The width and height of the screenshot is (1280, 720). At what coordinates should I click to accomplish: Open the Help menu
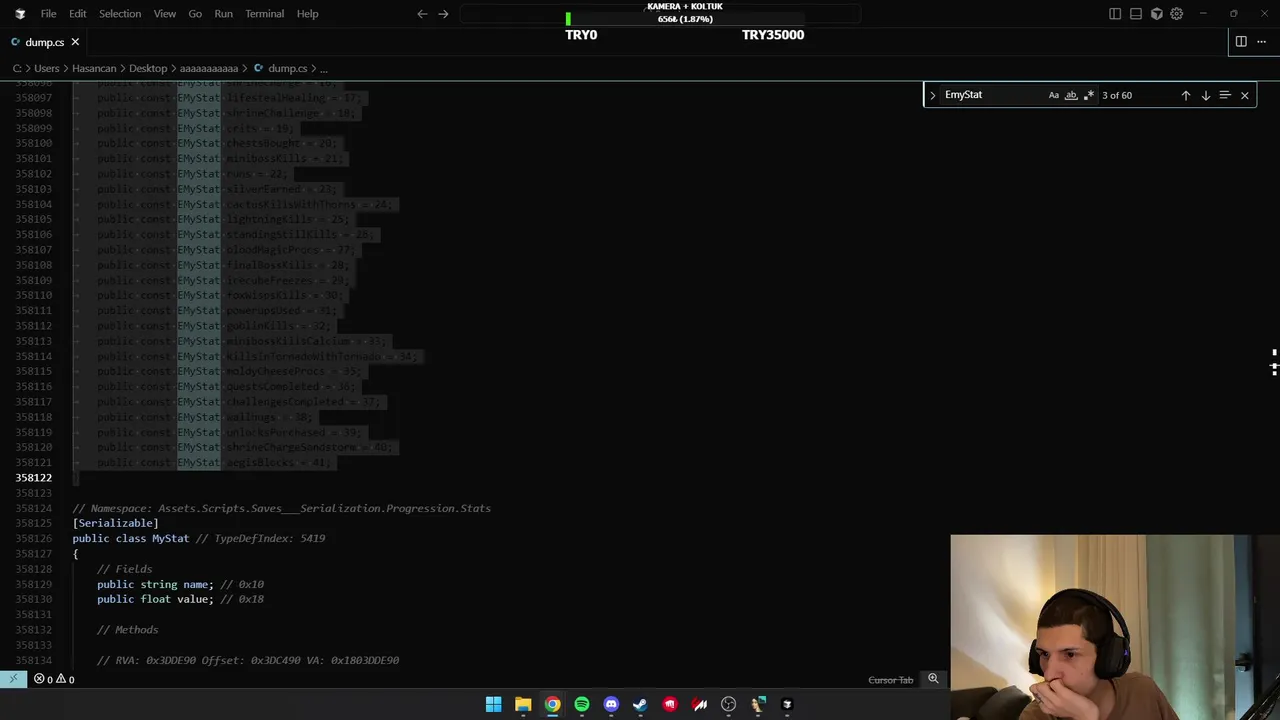tap(307, 14)
